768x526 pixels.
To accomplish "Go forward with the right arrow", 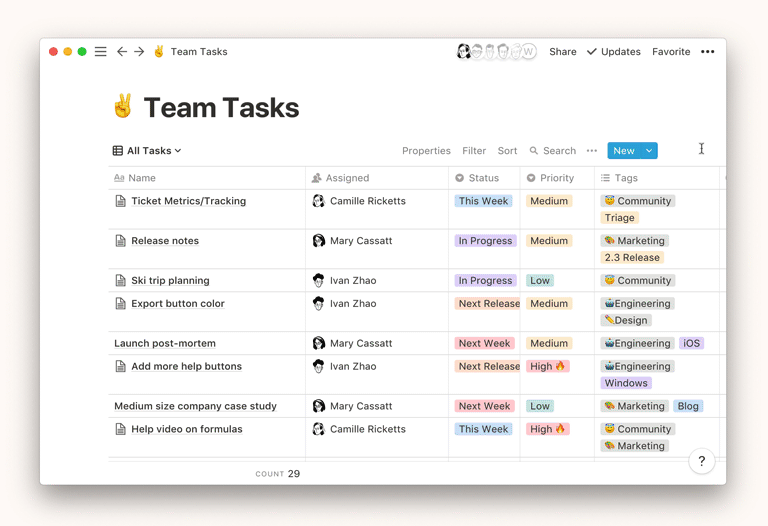I will coord(139,52).
